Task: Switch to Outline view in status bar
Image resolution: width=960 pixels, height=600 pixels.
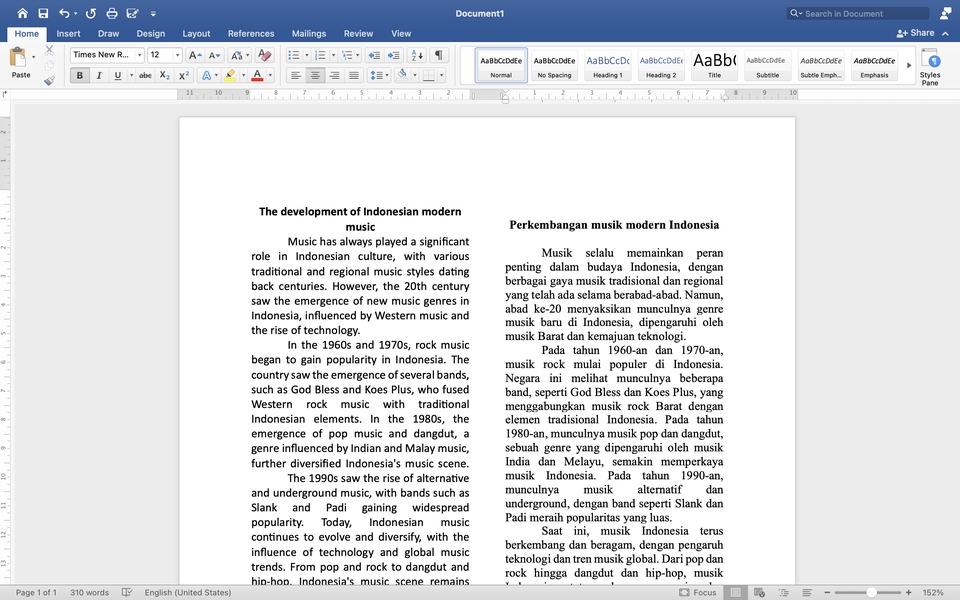Action: (x=784, y=592)
